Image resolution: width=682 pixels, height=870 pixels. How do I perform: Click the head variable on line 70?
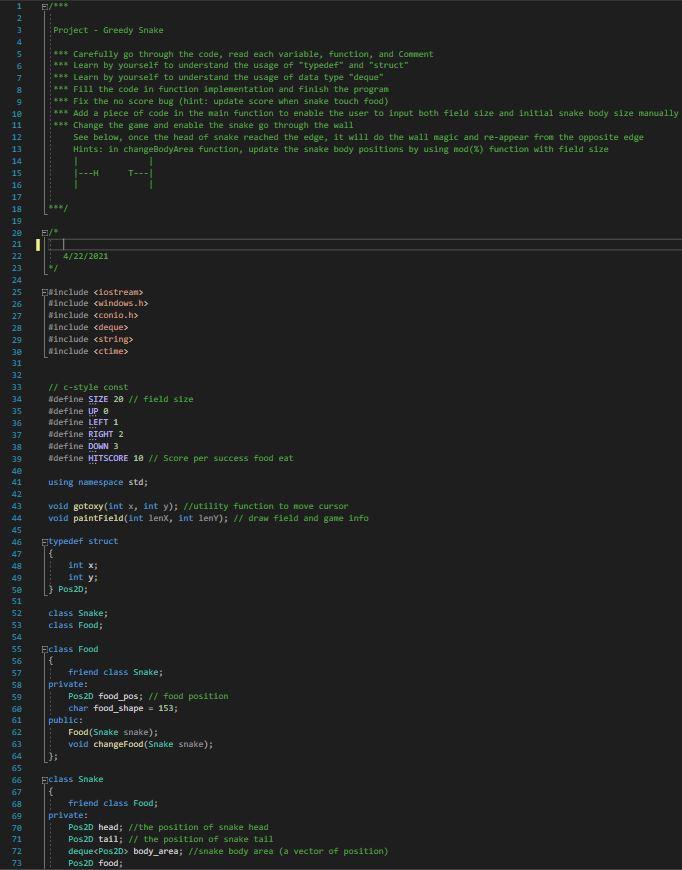pos(108,827)
